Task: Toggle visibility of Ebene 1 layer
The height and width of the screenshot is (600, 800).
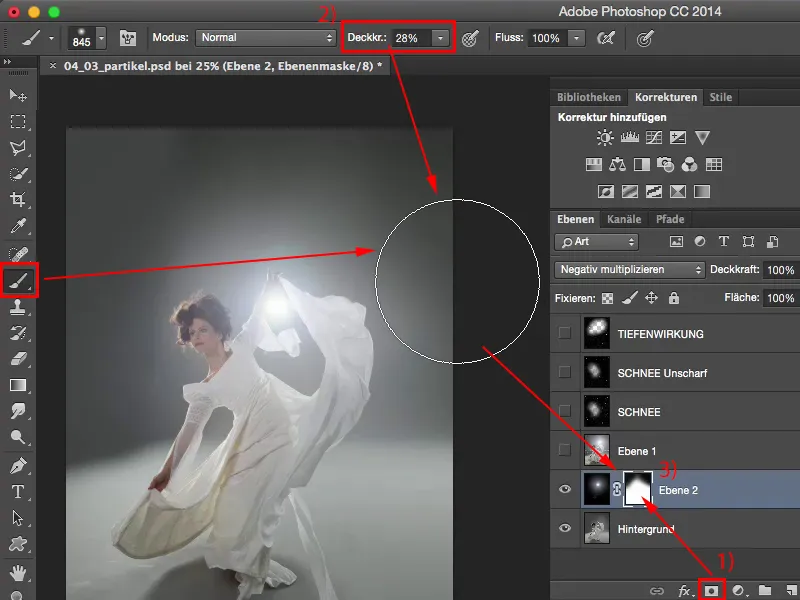Action: pos(564,450)
